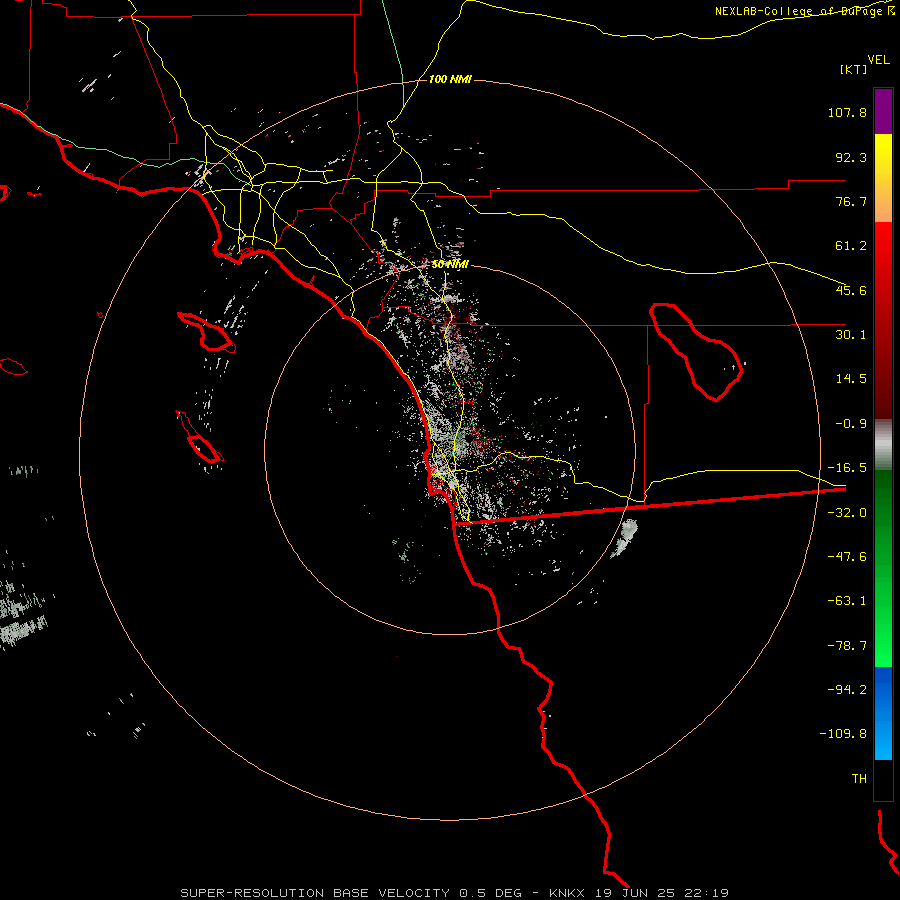Select the 92.3 scale value
This screenshot has height=900, width=900.
point(851,157)
